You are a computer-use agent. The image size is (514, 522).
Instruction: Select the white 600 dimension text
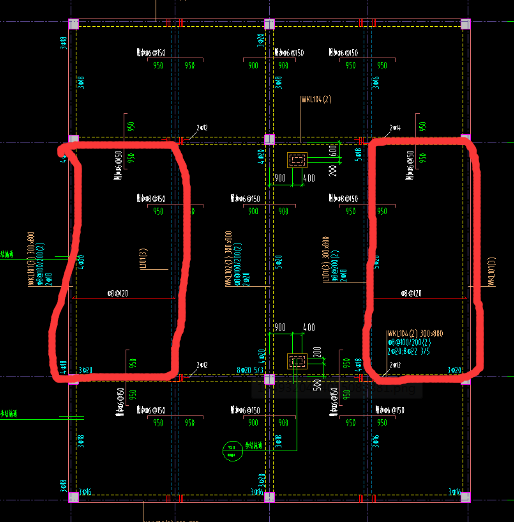[x=332, y=151]
